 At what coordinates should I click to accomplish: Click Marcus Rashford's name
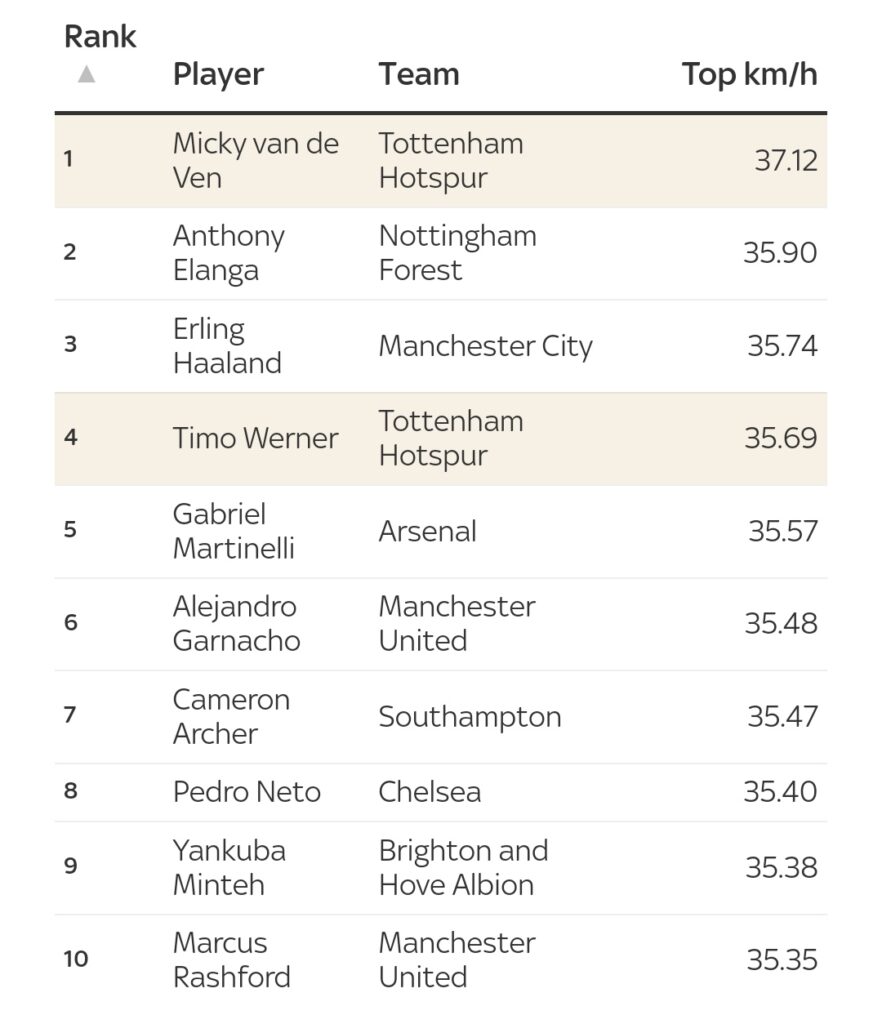pos(231,960)
